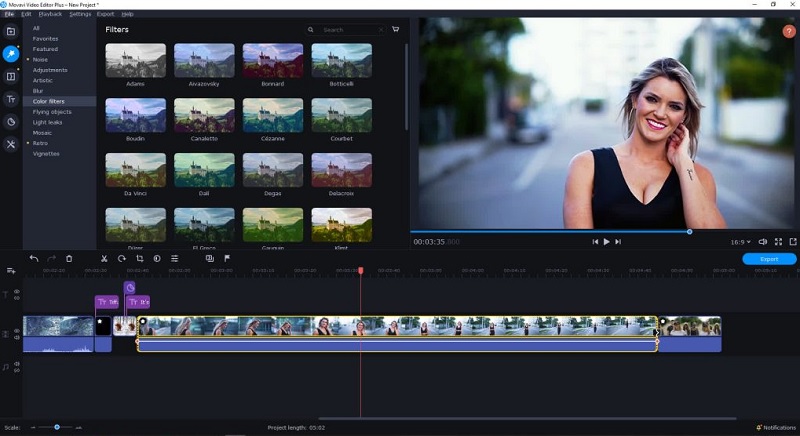
Task: Open the Settings menu
Action: (x=80, y=14)
